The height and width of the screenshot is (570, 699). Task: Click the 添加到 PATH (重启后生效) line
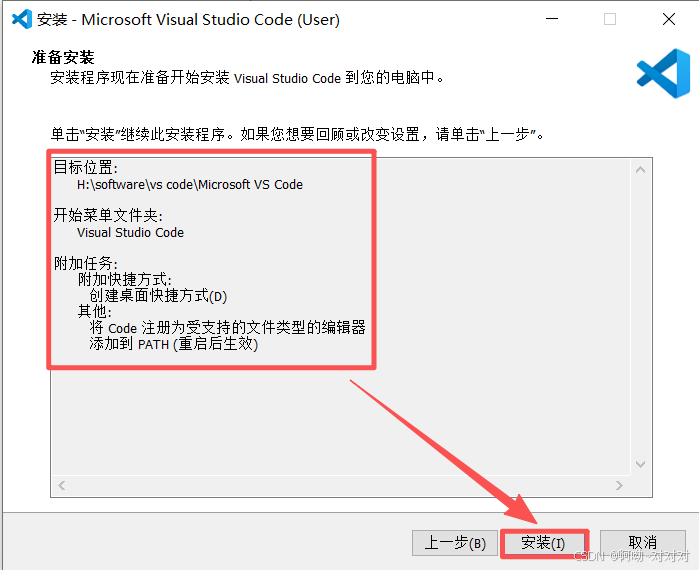(x=173, y=344)
